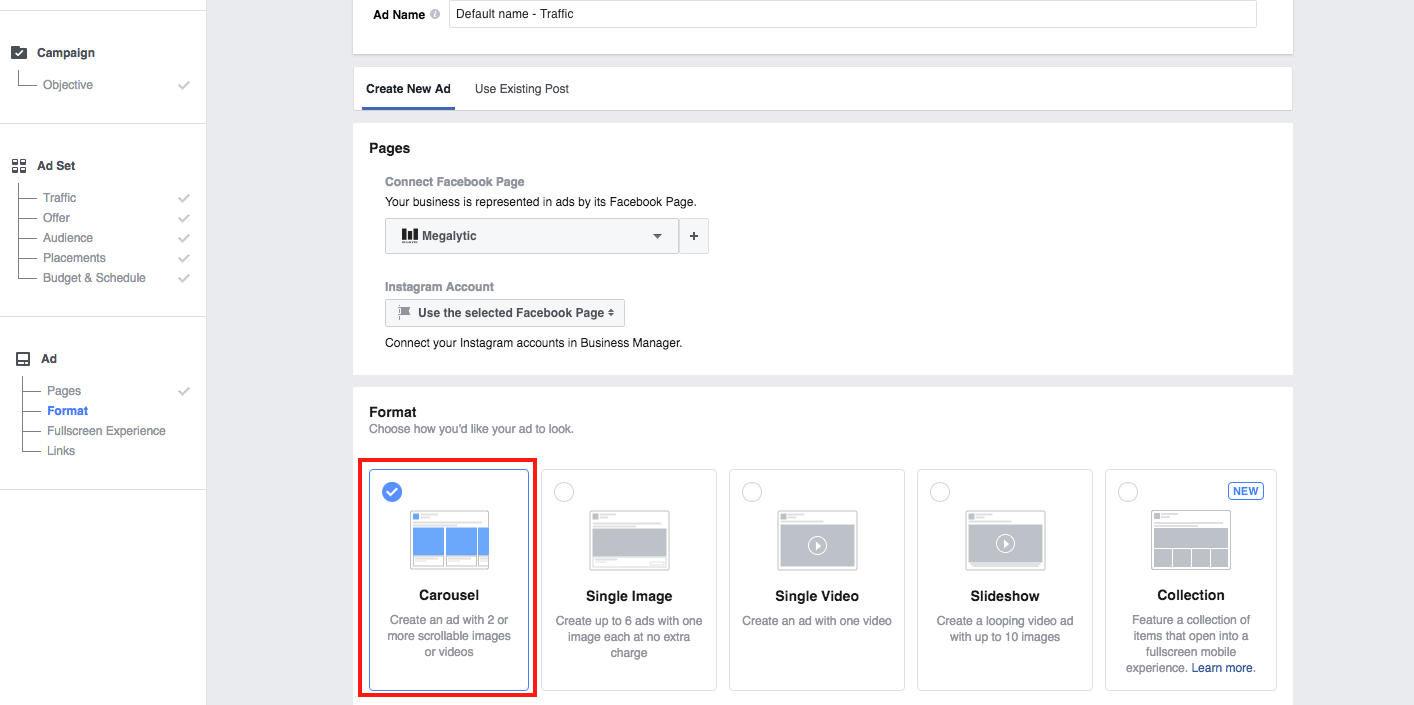Select the Slideshow format radio button
1414x705 pixels.
click(x=940, y=492)
